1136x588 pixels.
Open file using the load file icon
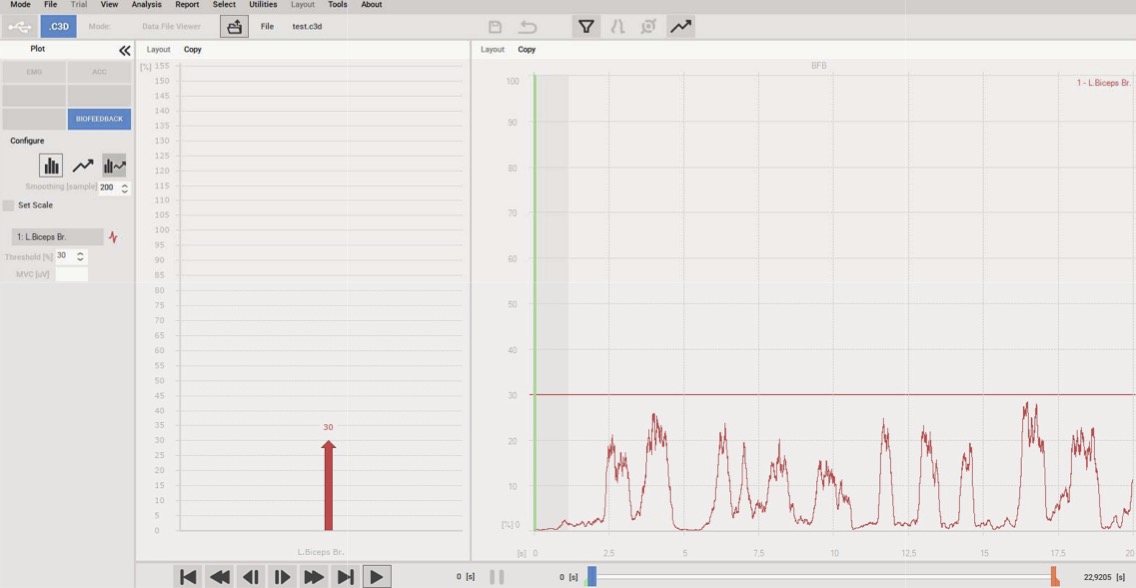[x=234, y=27]
